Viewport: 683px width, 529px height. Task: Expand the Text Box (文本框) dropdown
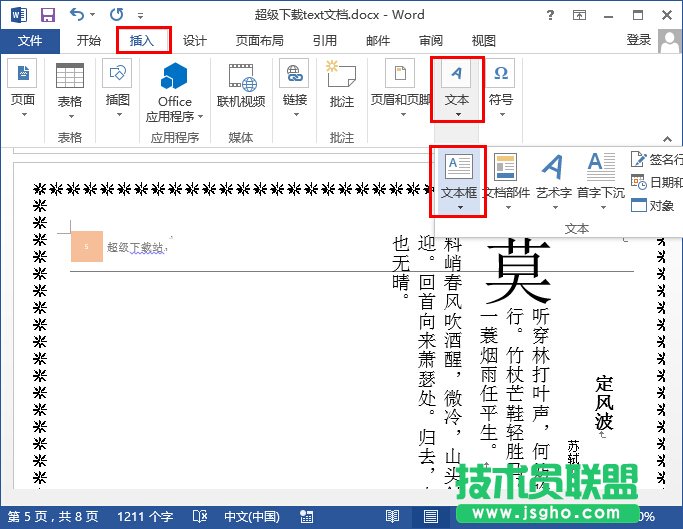460,207
